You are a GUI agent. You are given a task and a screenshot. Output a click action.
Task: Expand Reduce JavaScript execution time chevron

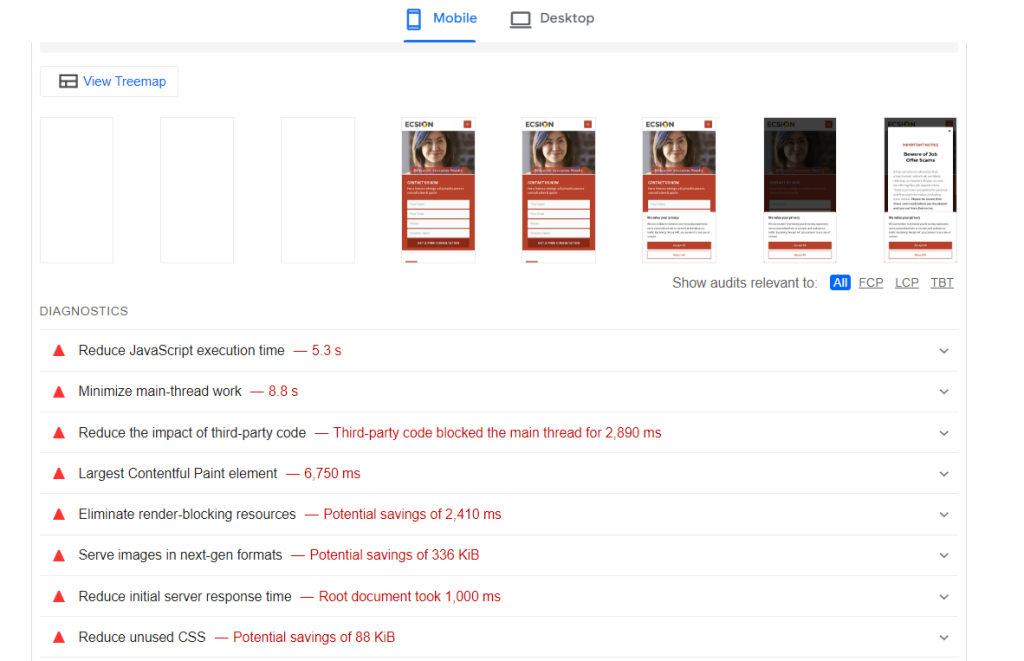[x=944, y=351]
